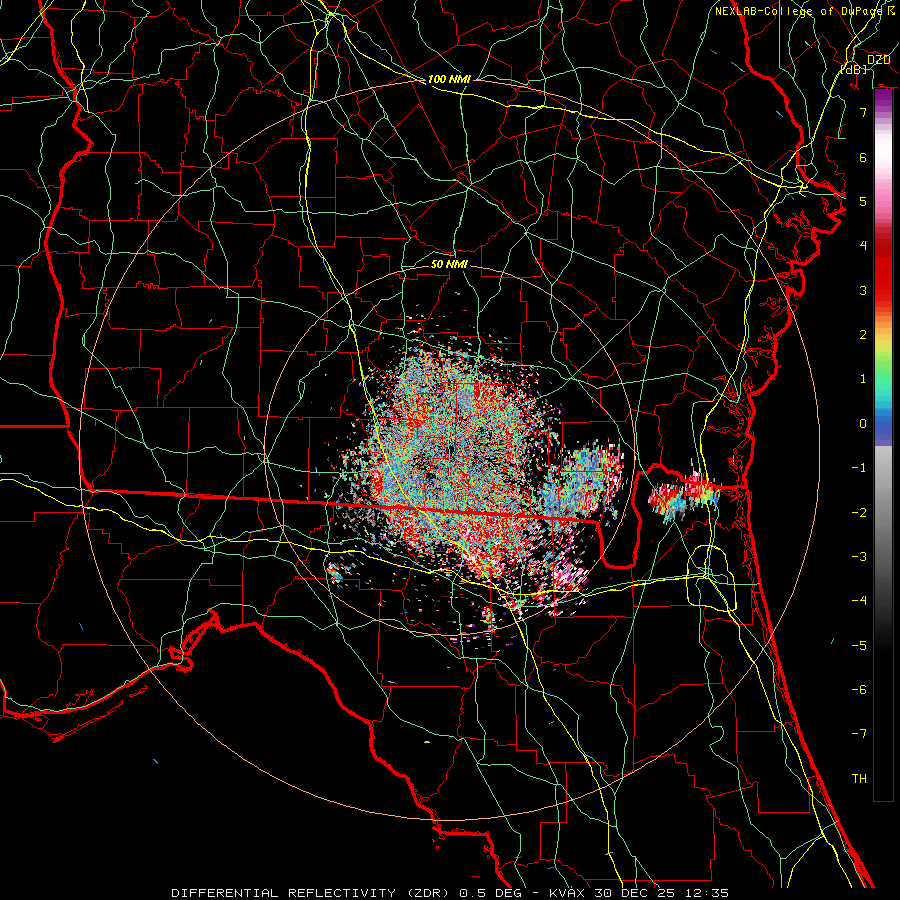Click the 7 value on the color scale
This screenshot has height=900, width=900.
pyautogui.click(x=863, y=112)
